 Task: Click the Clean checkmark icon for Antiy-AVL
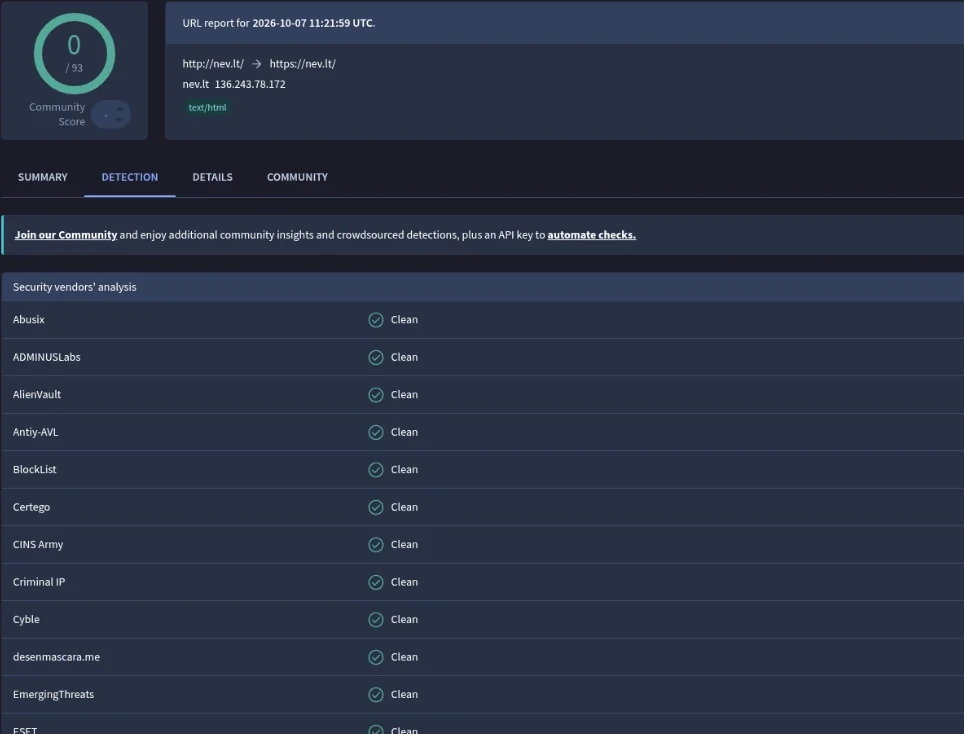click(376, 432)
